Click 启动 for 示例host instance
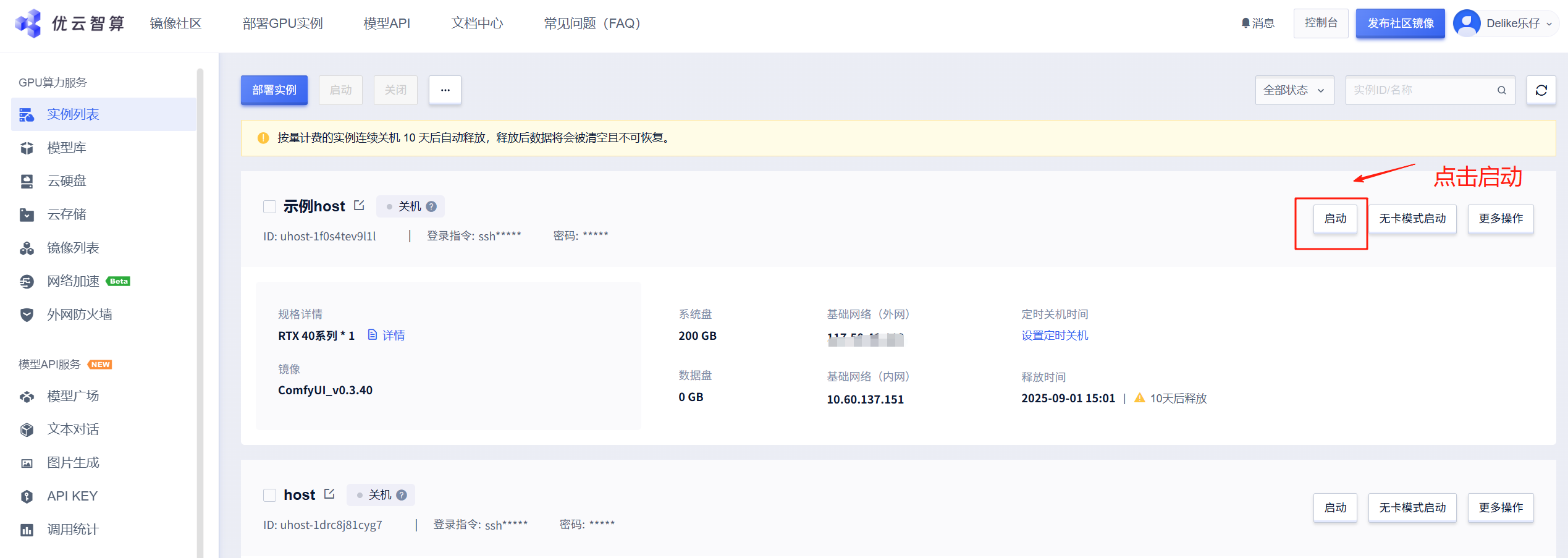The width and height of the screenshot is (1568, 558). 1335,219
